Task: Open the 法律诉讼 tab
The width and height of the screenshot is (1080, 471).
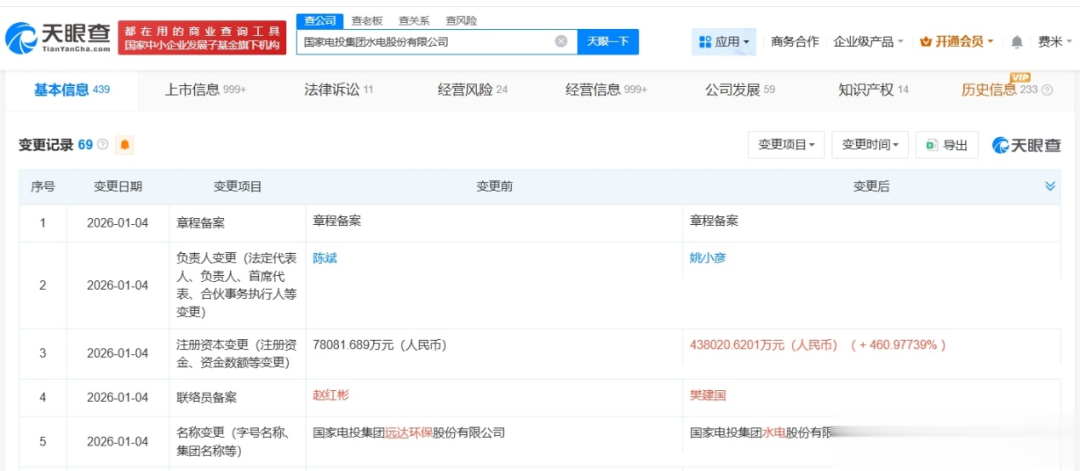Action: tap(339, 90)
